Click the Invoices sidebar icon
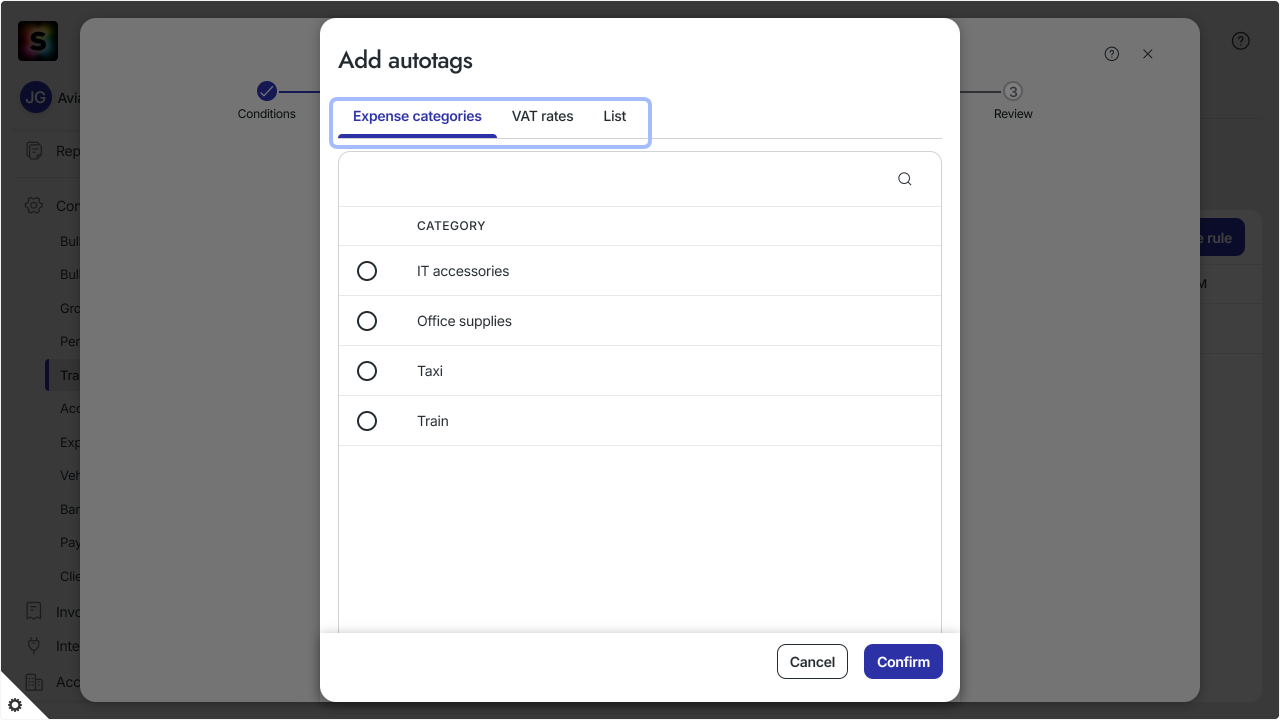1280x720 pixels. click(34, 611)
